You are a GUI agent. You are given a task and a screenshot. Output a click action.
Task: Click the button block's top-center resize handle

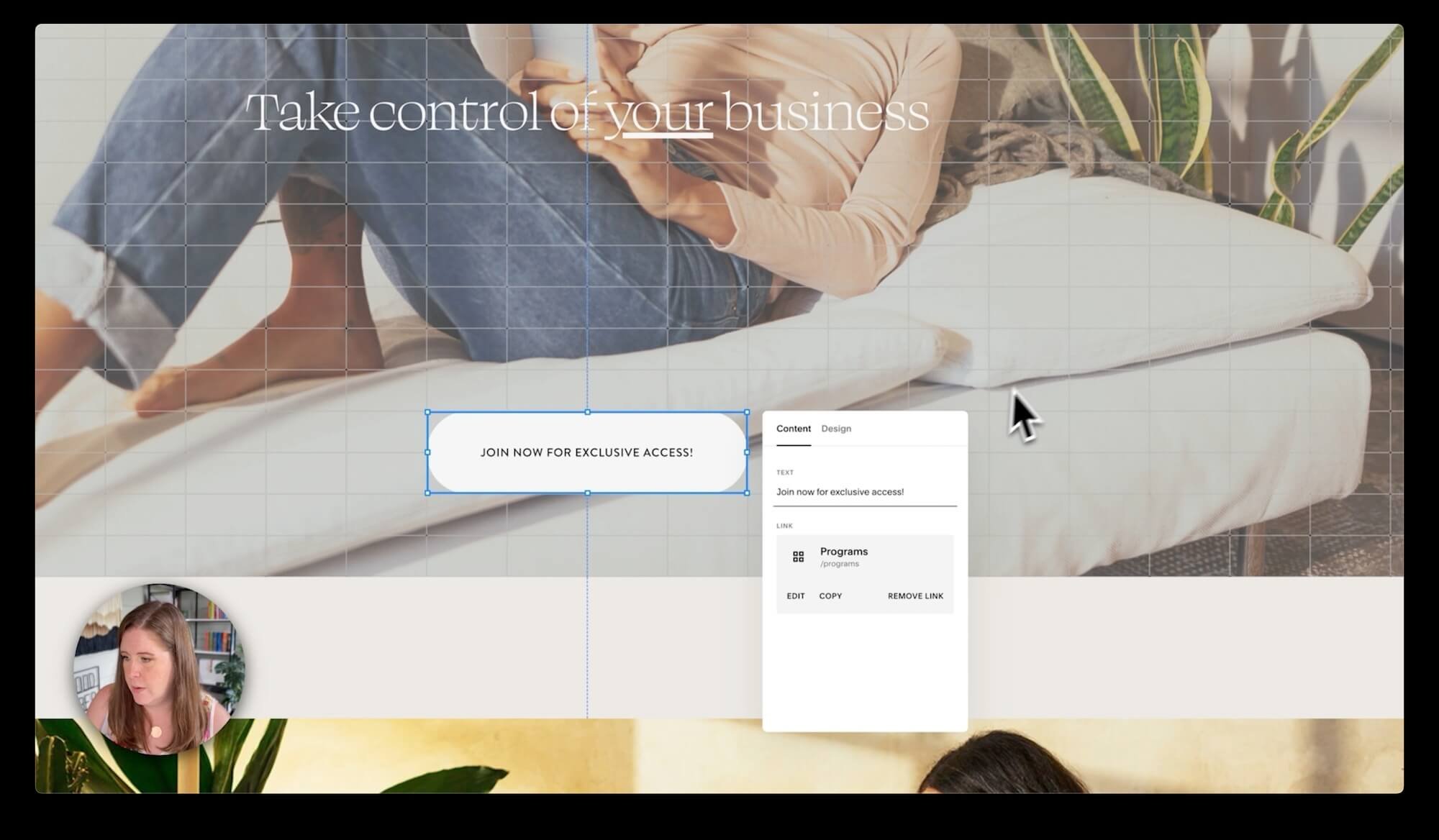tap(588, 412)
